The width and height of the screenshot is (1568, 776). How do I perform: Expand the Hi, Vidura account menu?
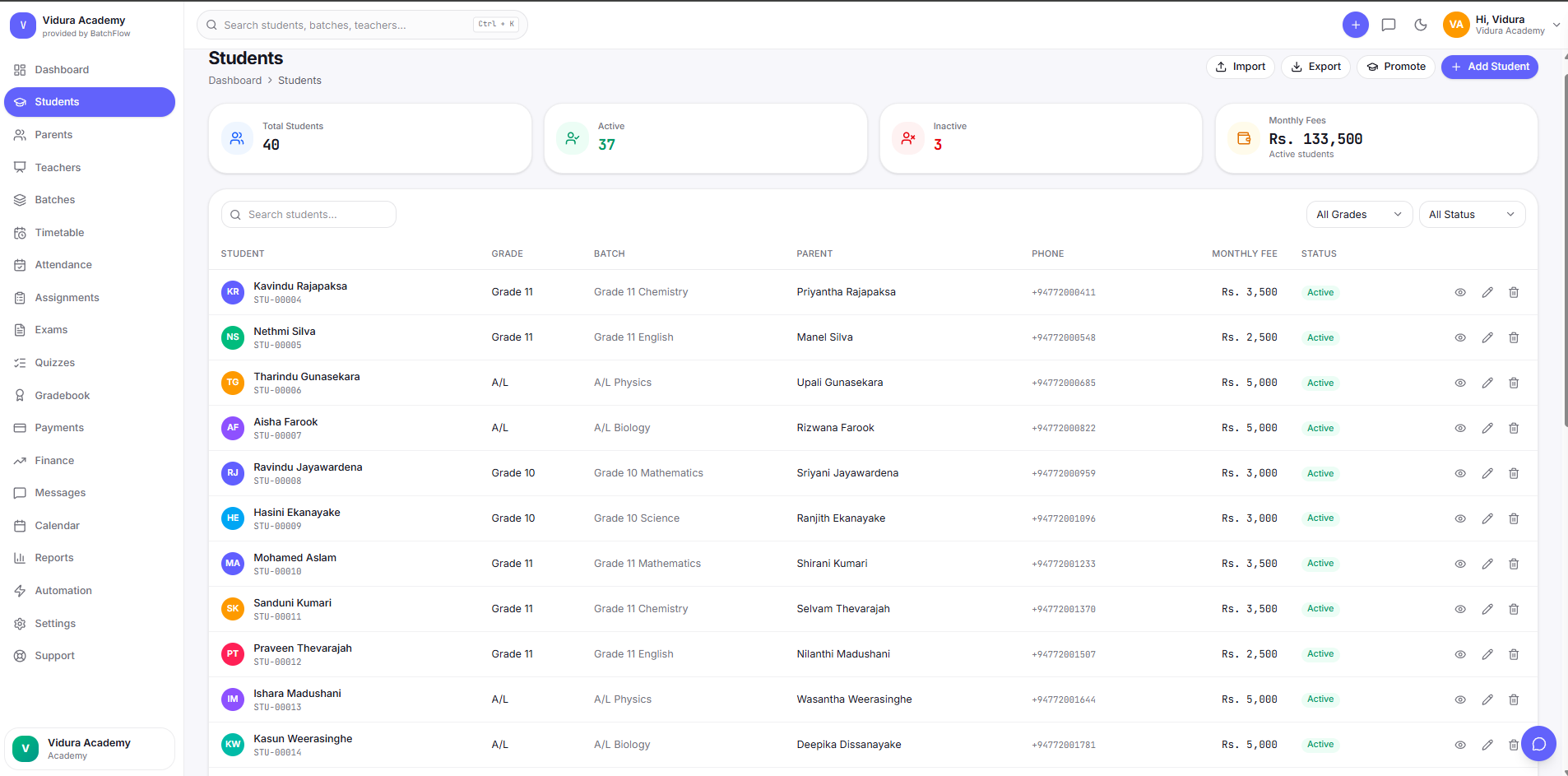[1502, 25]
